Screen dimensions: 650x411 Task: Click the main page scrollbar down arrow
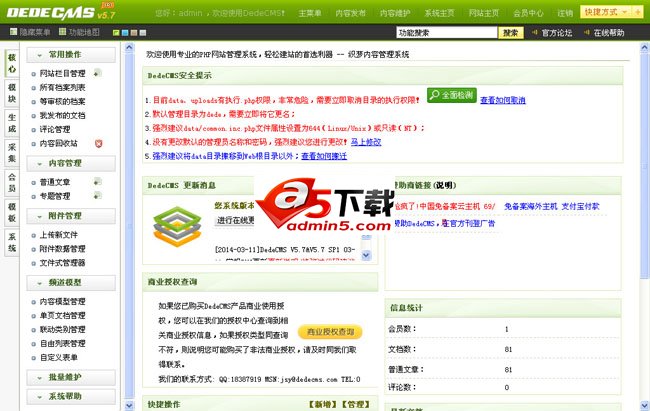point(645,405)
